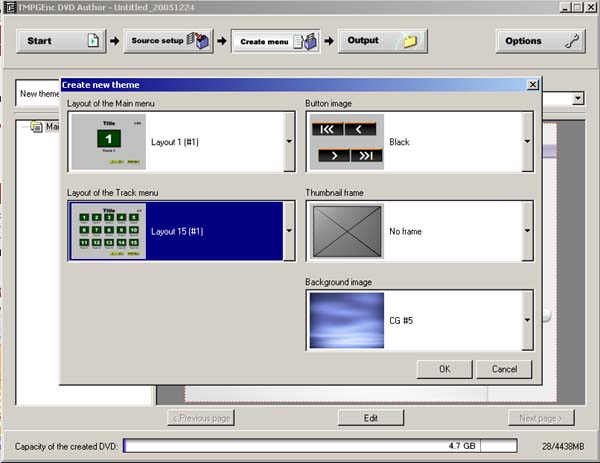Viewport: 600px width, 463px height.
Task: Click the Start step button
Action: tap(61, 41)
